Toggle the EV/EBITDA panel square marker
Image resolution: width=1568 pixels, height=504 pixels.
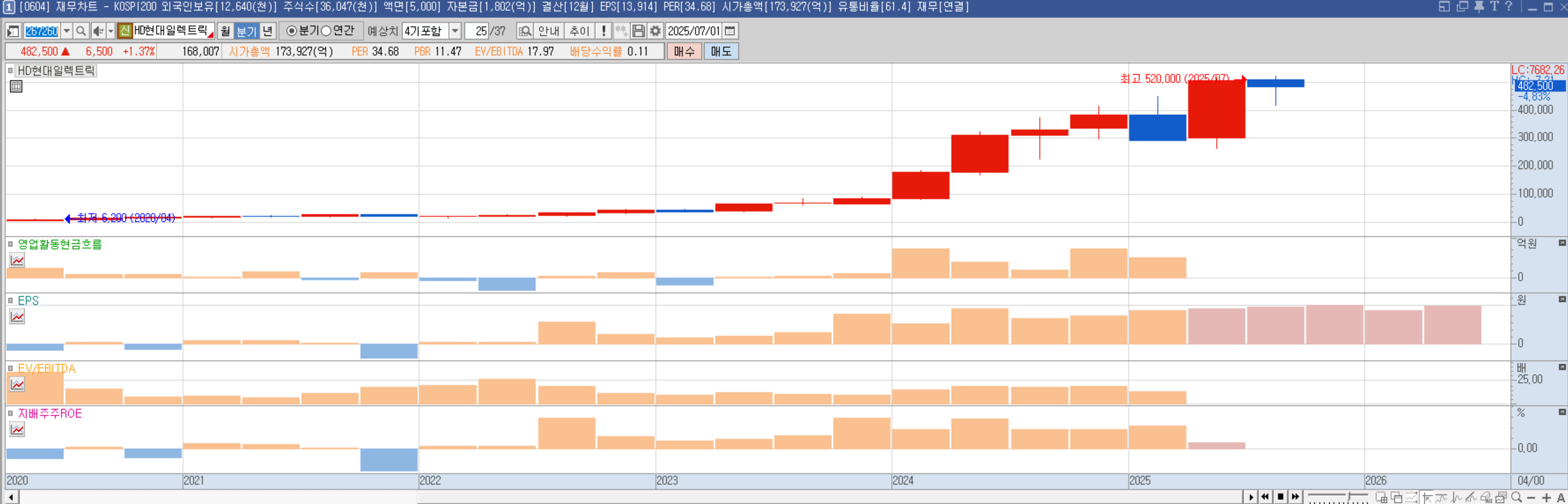coord(11,369)
